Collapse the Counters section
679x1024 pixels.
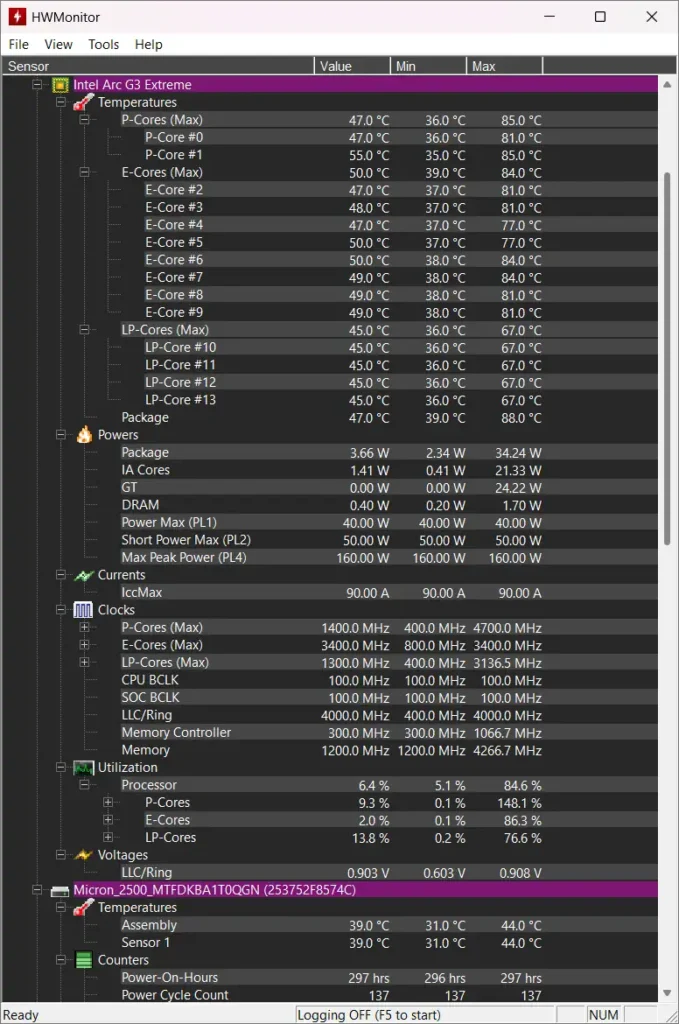tap(61, 960)
